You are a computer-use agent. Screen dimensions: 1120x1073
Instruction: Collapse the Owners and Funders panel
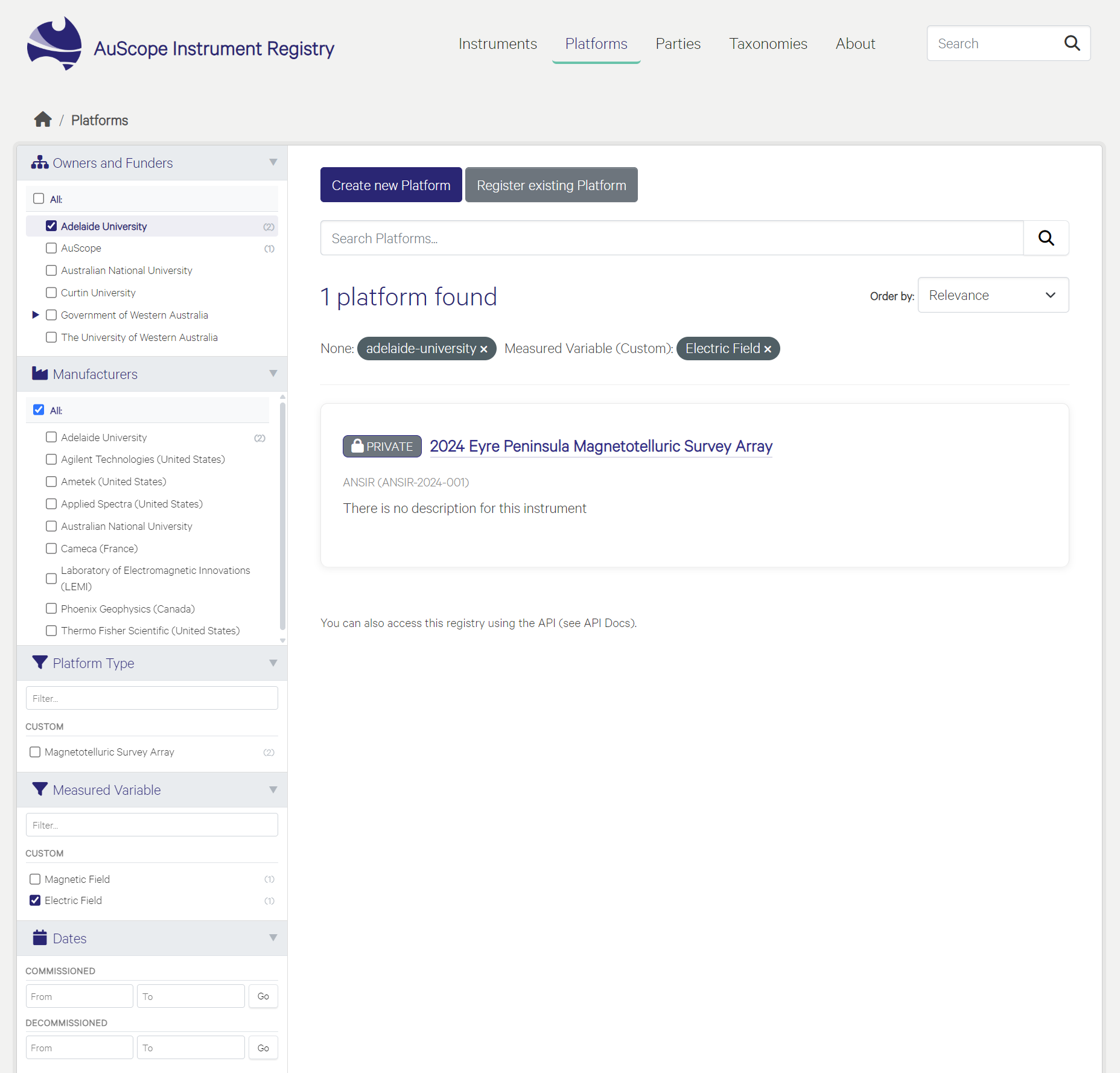coord(273,162)
